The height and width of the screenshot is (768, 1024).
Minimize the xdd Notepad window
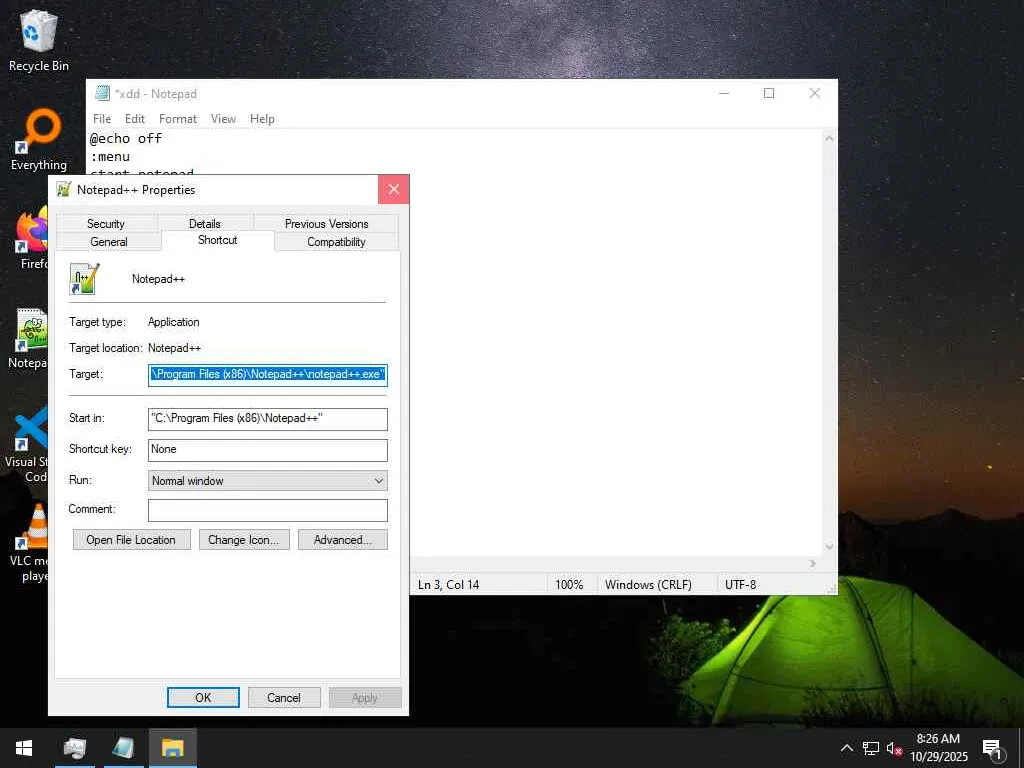[724, 93]
